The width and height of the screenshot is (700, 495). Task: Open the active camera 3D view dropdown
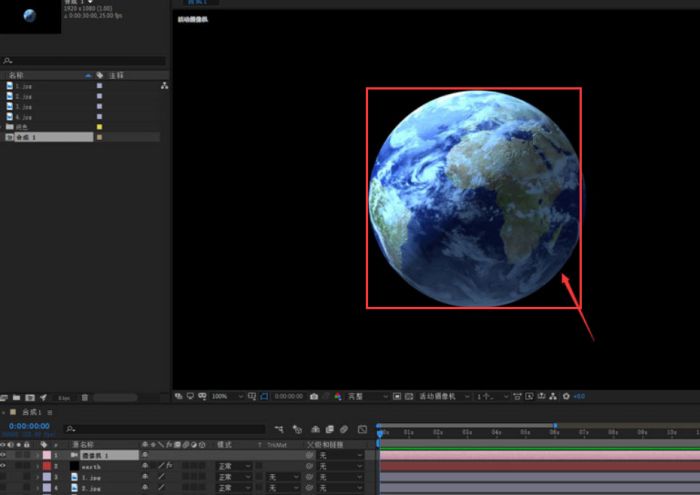coord(440,396)
